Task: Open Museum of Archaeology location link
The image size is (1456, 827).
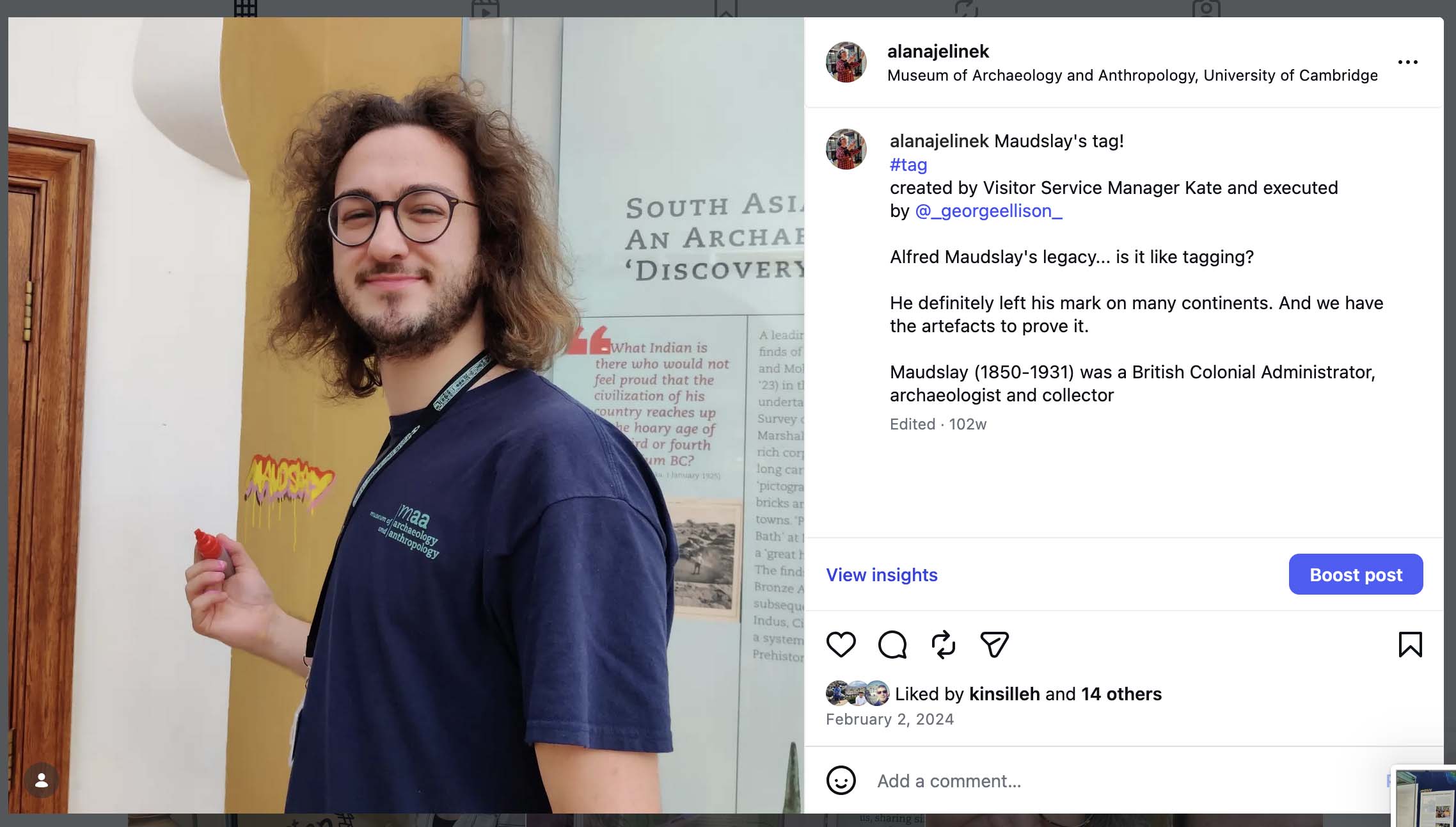Action: 1132,76
